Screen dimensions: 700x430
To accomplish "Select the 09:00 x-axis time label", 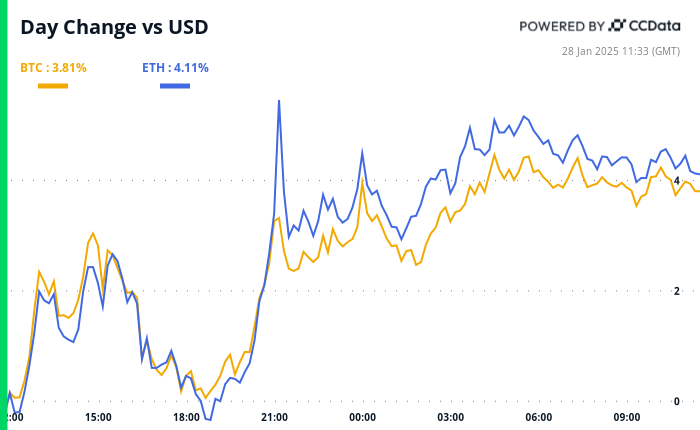I will coord(626,417).
